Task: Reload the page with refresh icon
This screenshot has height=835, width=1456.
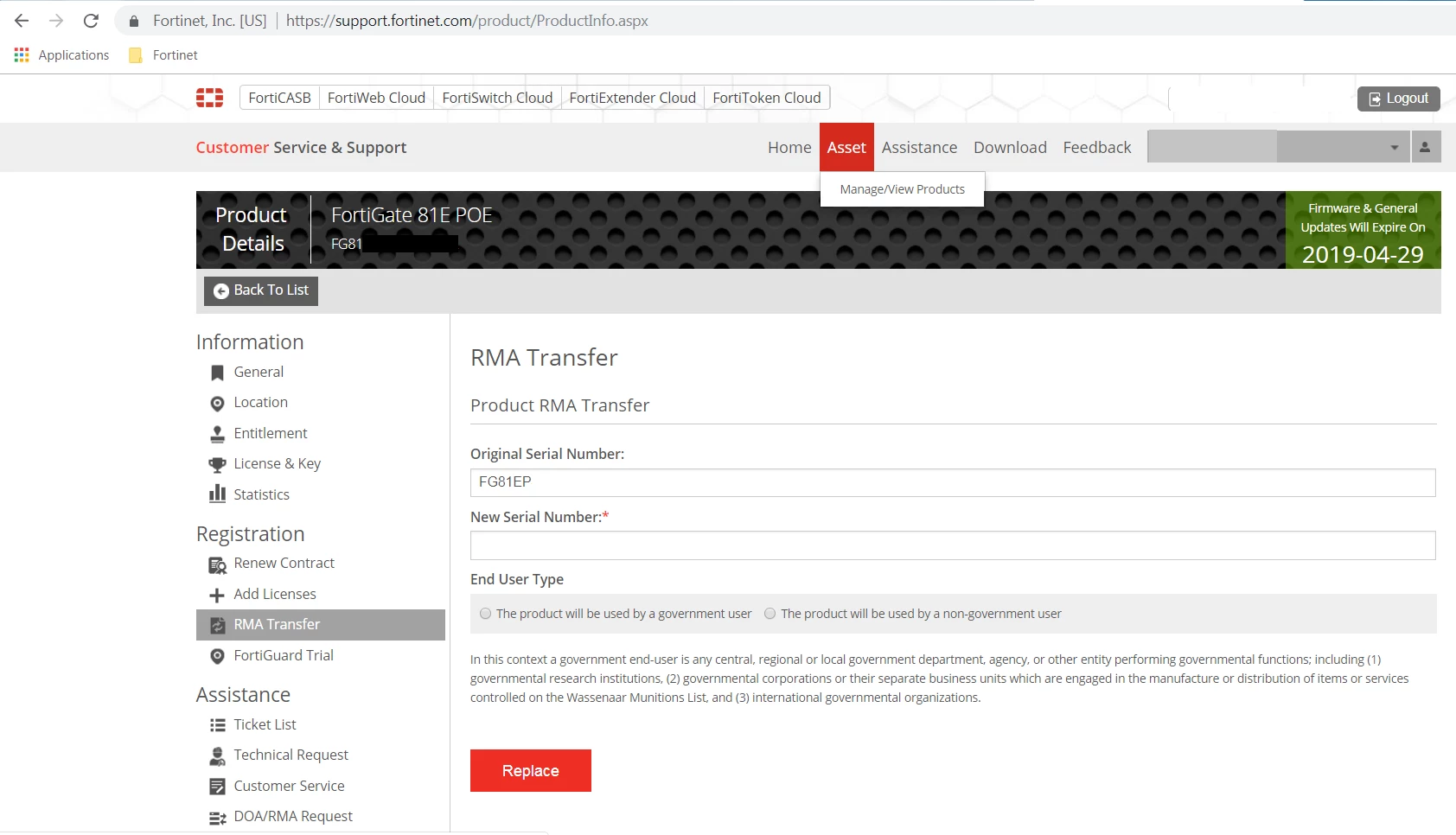Action: [x=91, y=21]
